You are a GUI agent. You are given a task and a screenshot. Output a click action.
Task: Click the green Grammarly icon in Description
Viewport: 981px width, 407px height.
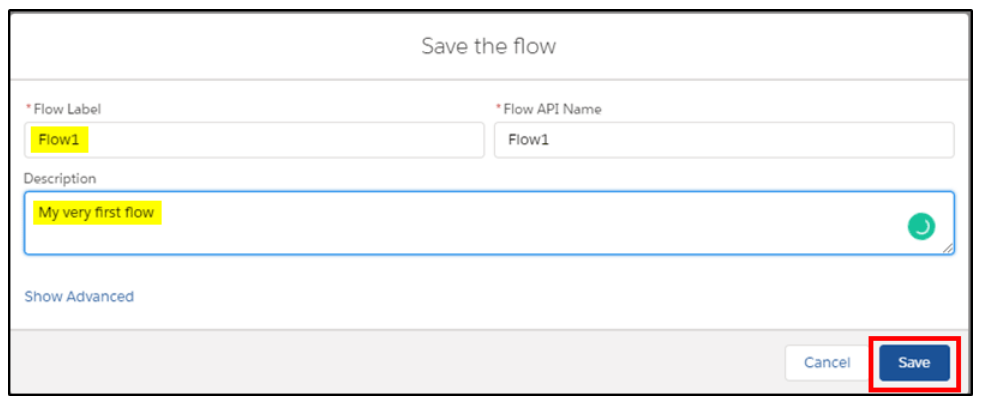921,227
